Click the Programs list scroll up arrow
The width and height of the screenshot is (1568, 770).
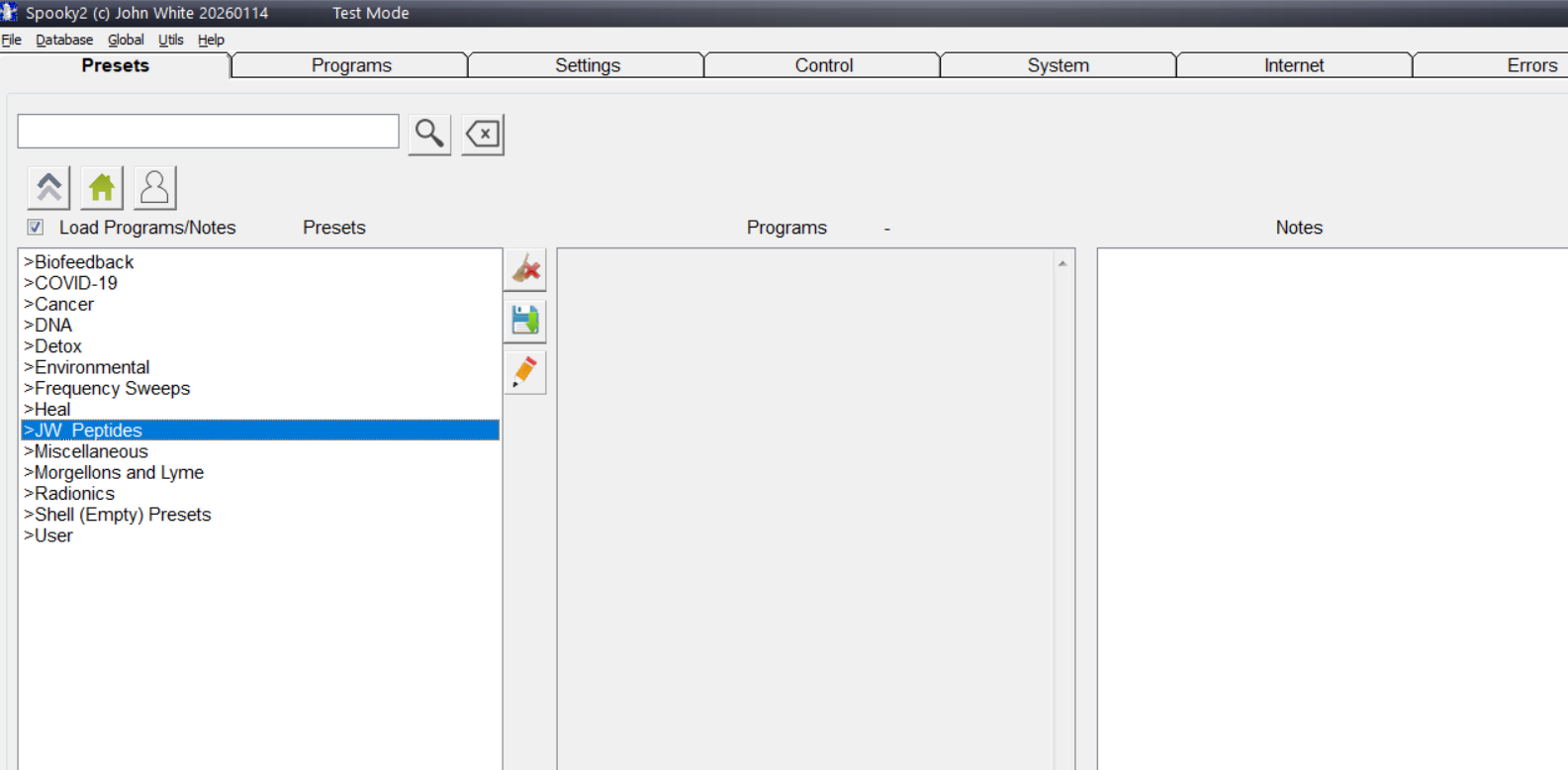1062,263
